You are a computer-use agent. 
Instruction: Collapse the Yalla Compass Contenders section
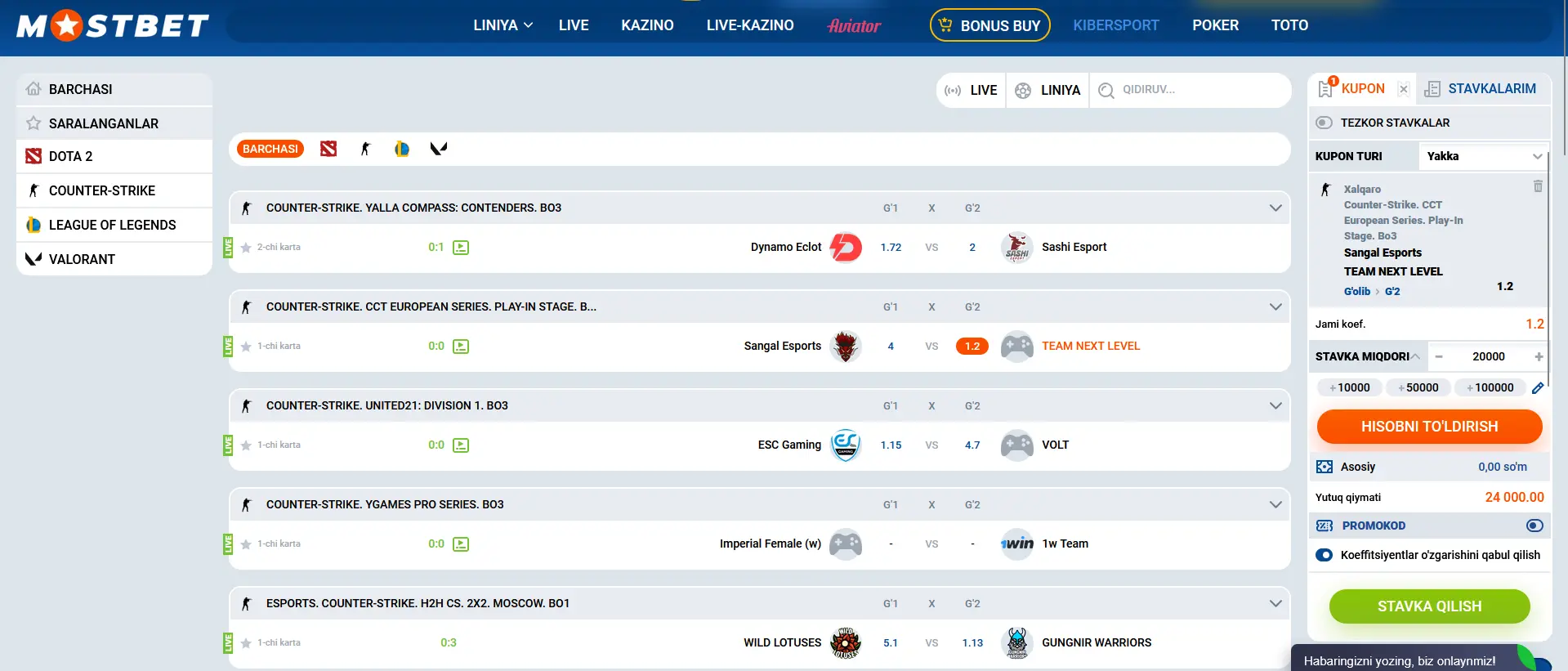[1275, 208]
